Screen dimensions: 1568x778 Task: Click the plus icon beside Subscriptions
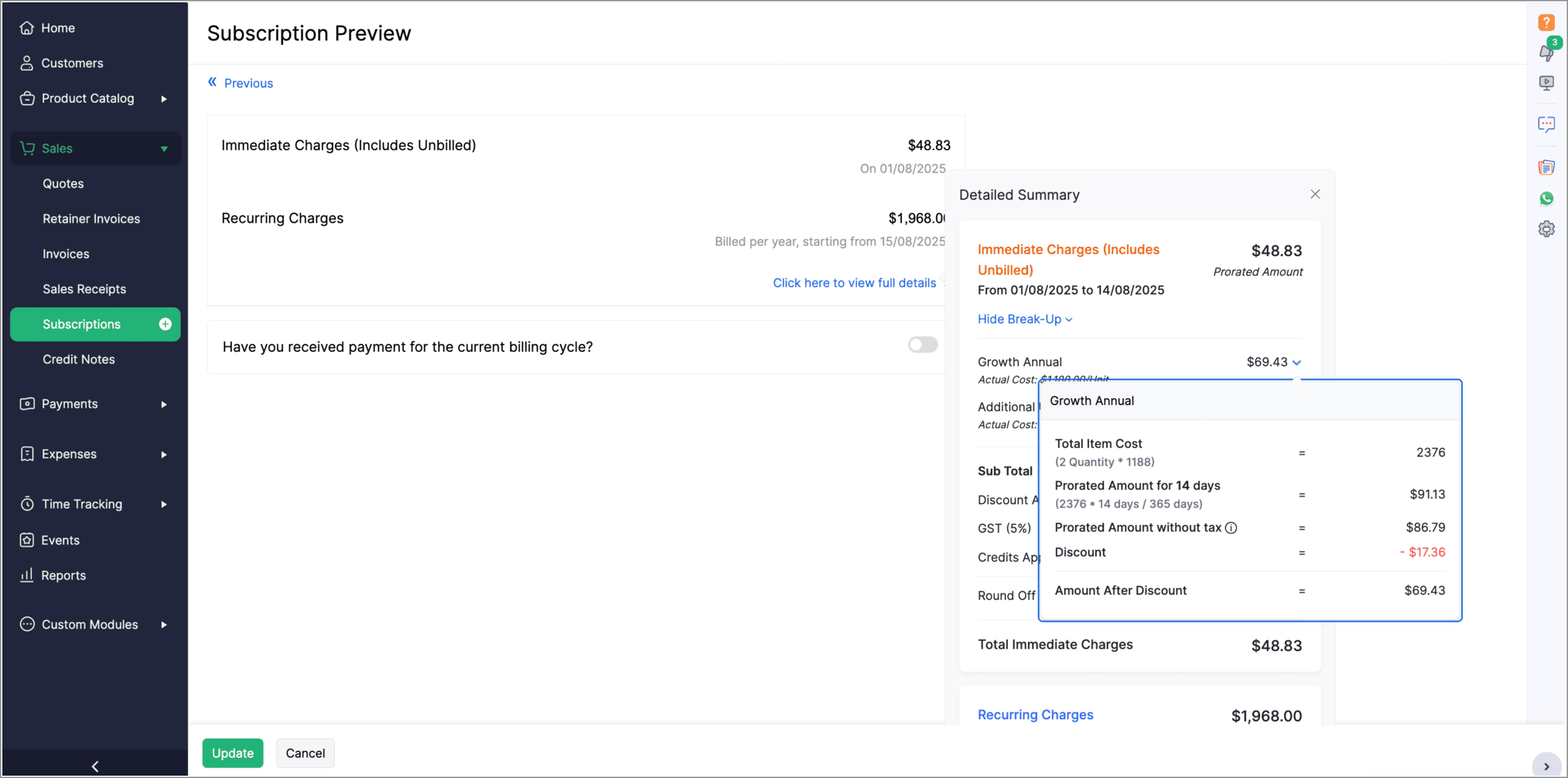[165, 324]
